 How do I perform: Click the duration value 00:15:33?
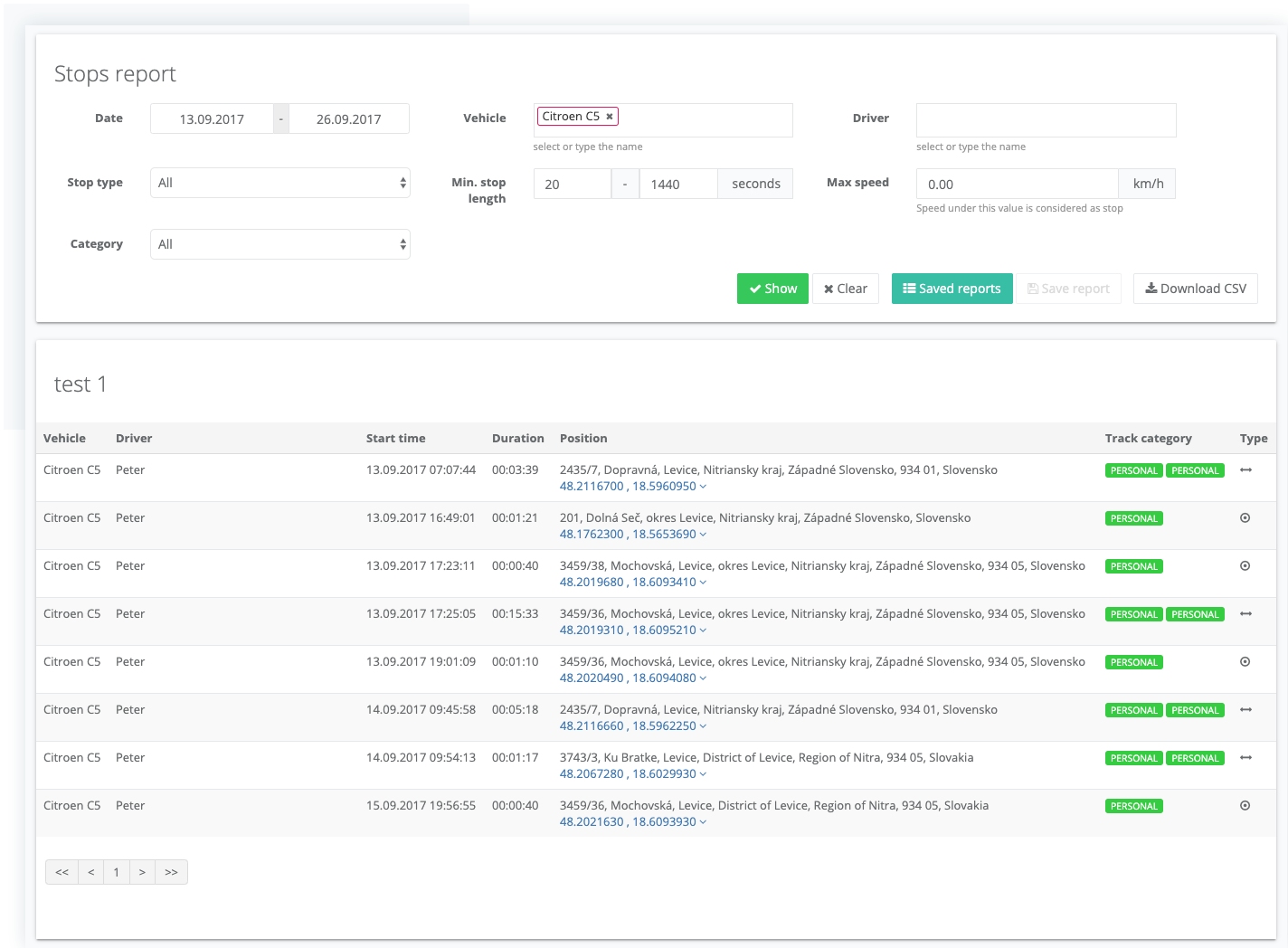[515, 614]
